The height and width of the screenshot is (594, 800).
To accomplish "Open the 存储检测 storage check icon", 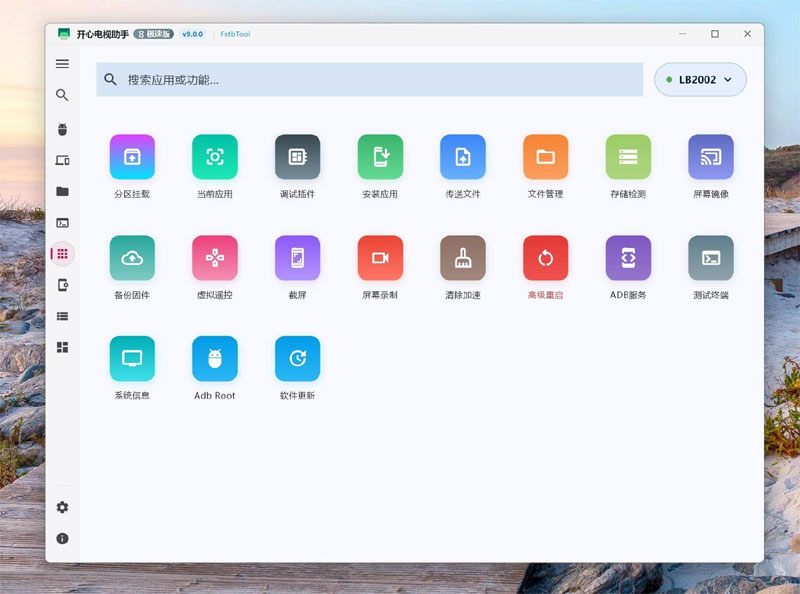I will [x=628, y=157].
